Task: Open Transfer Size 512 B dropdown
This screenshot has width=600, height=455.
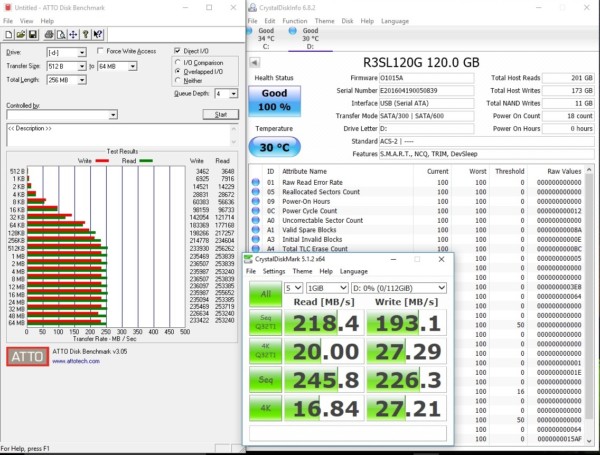Action: [82, 67]
